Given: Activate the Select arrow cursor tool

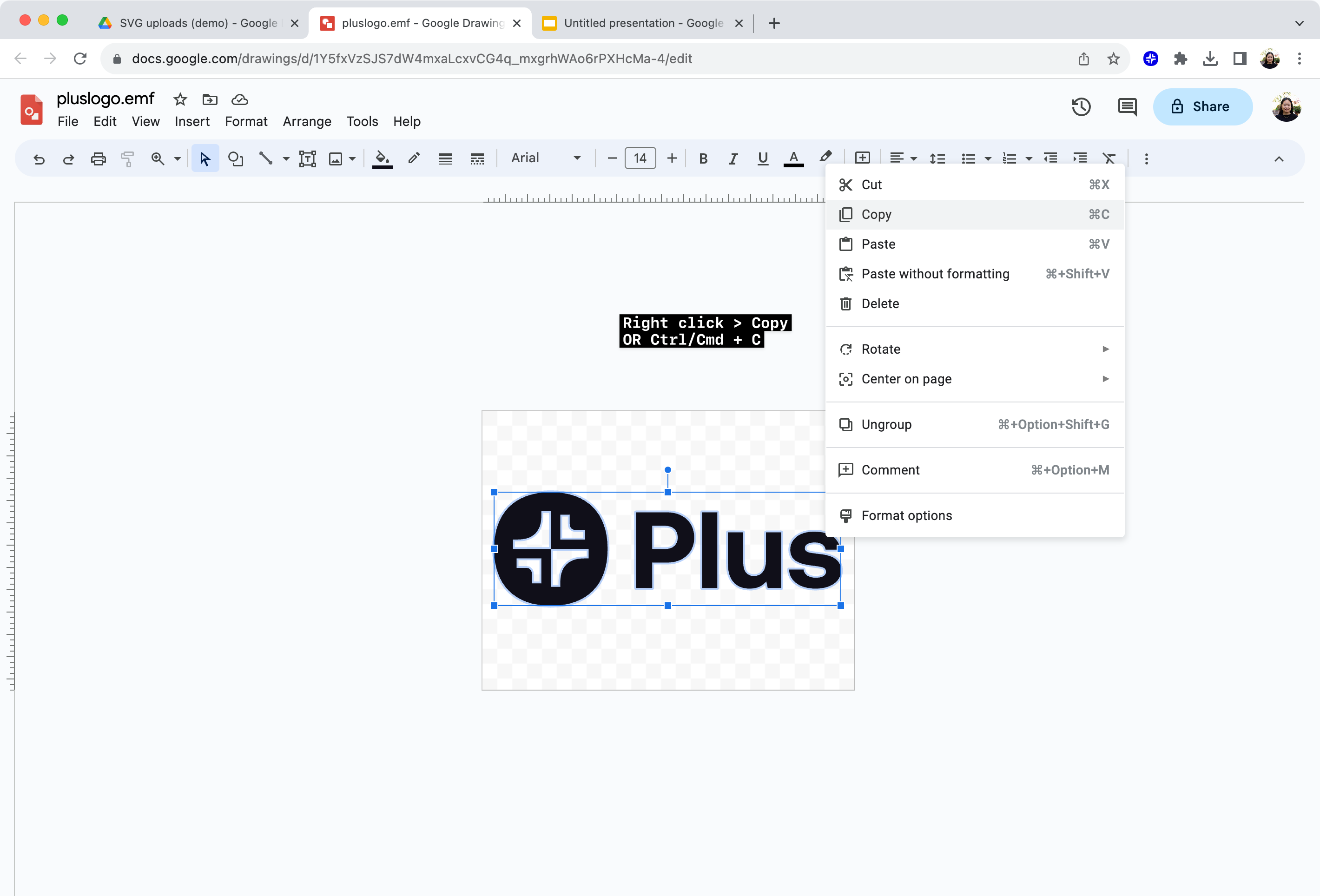Looking at the screenshot, I should click(x=205, y=159).
